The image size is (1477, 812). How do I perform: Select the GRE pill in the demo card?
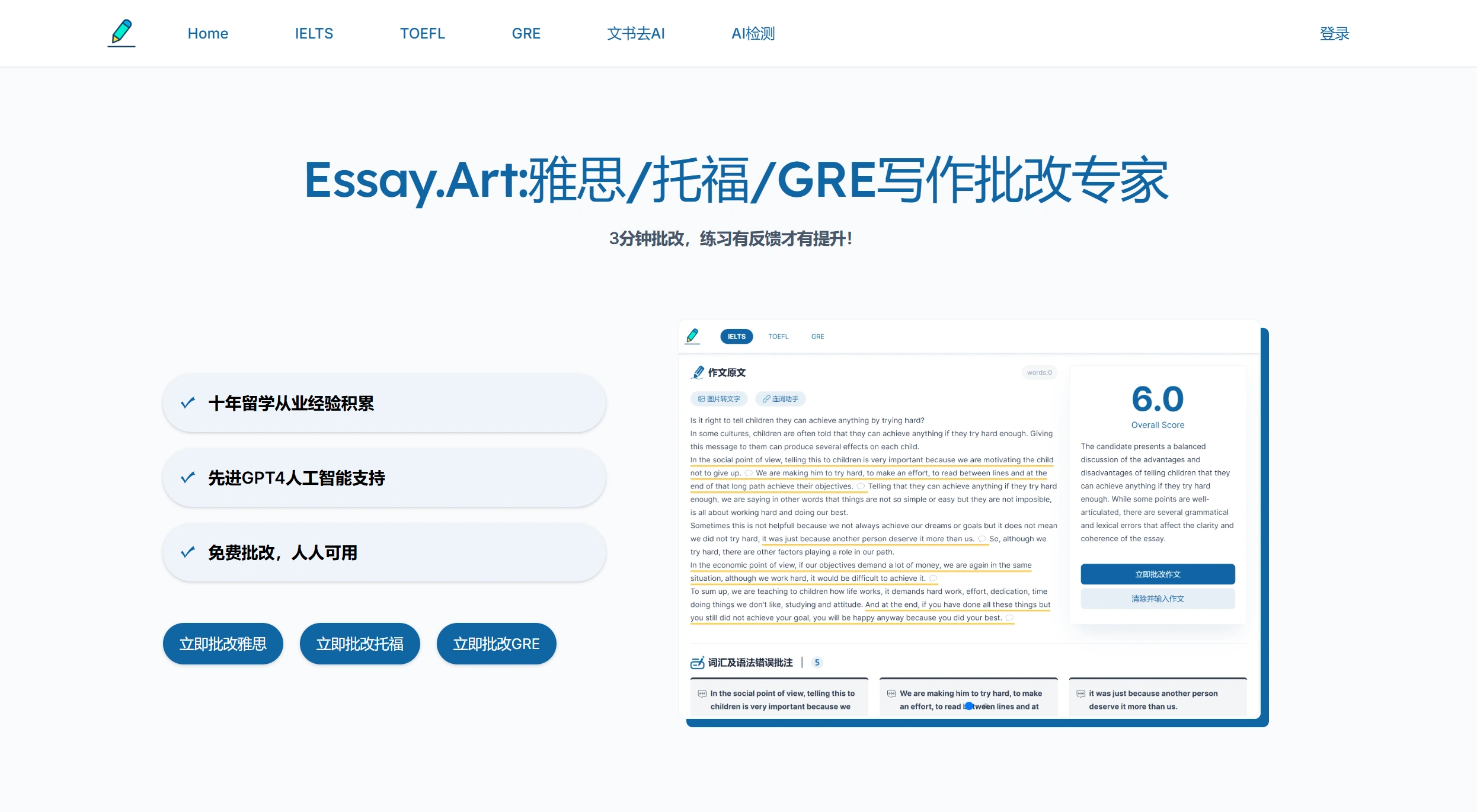pyautogui.click(x=817, y=336)
